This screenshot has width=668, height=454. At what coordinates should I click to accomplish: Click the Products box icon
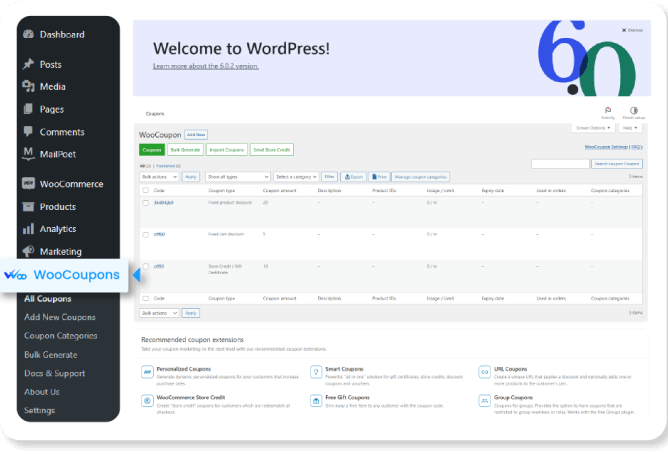tap(28, 207)
